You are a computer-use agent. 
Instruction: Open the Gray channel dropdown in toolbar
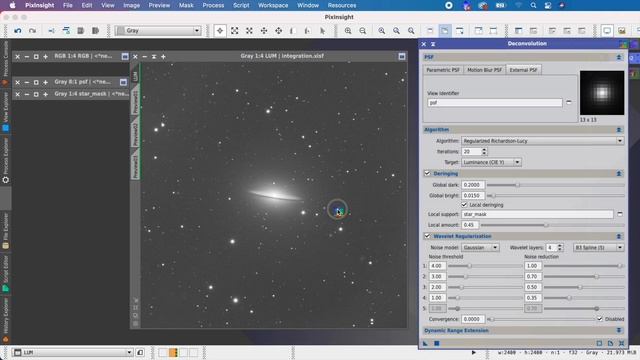tap(158, 31)
